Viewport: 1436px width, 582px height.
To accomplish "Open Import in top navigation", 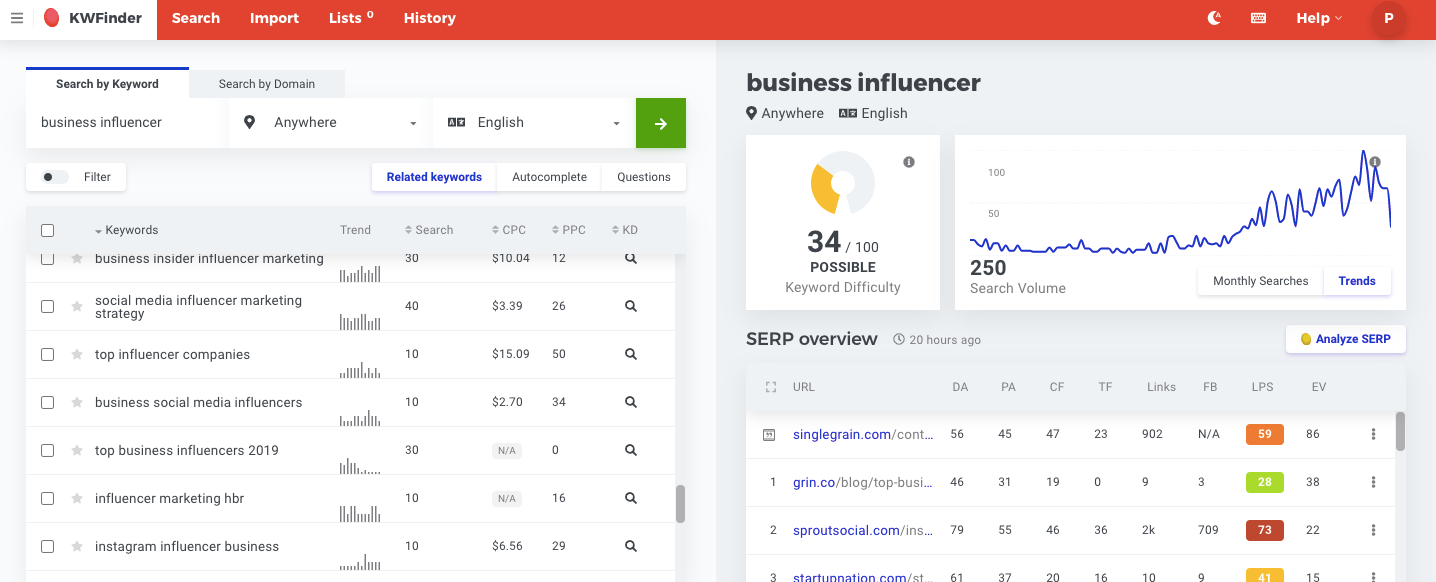I will [x=274, y=18].
